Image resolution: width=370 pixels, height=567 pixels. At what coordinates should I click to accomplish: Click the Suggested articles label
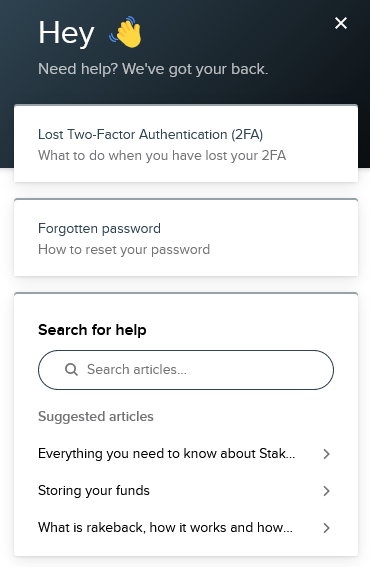pos(96,417)
